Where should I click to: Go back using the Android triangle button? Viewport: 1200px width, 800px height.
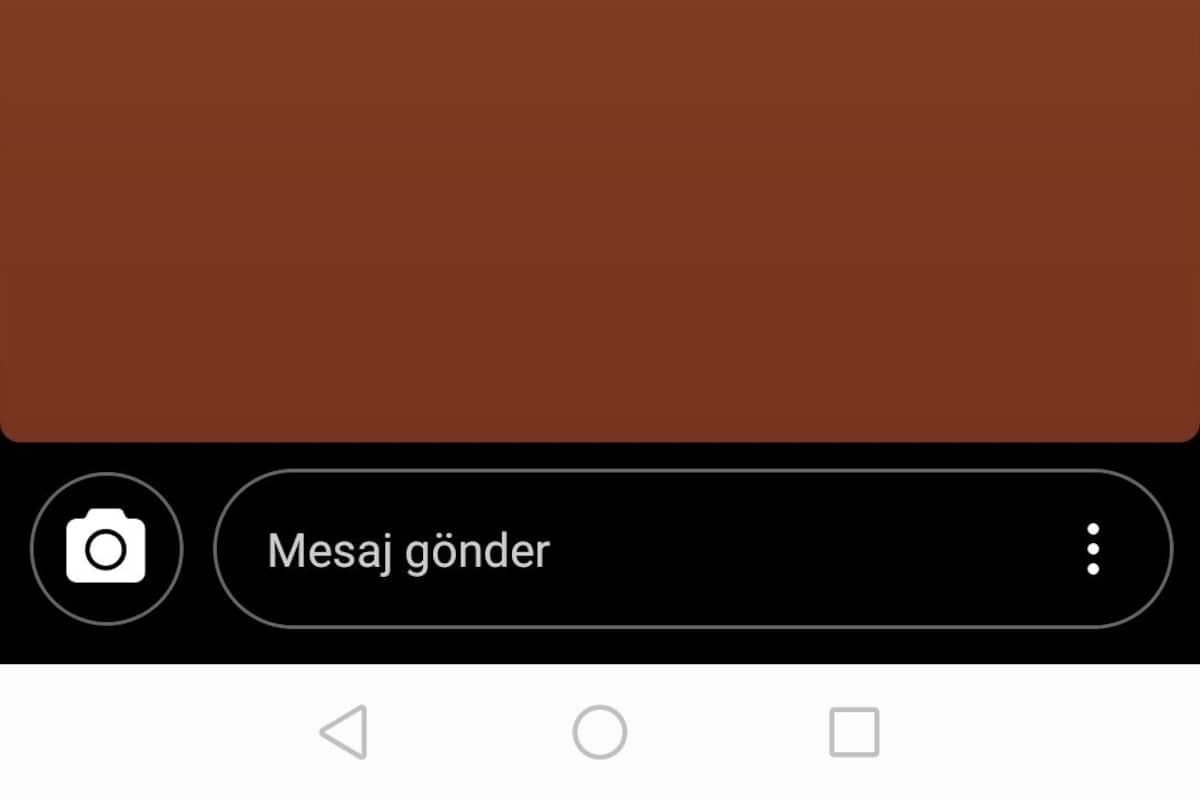[x=344, y=732]
